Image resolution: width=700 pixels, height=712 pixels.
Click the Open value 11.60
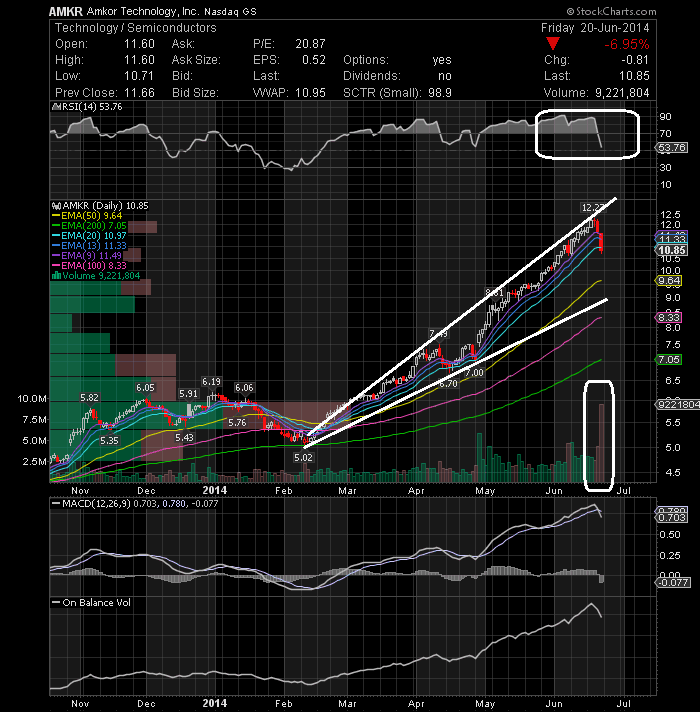[x=139, y=44]
